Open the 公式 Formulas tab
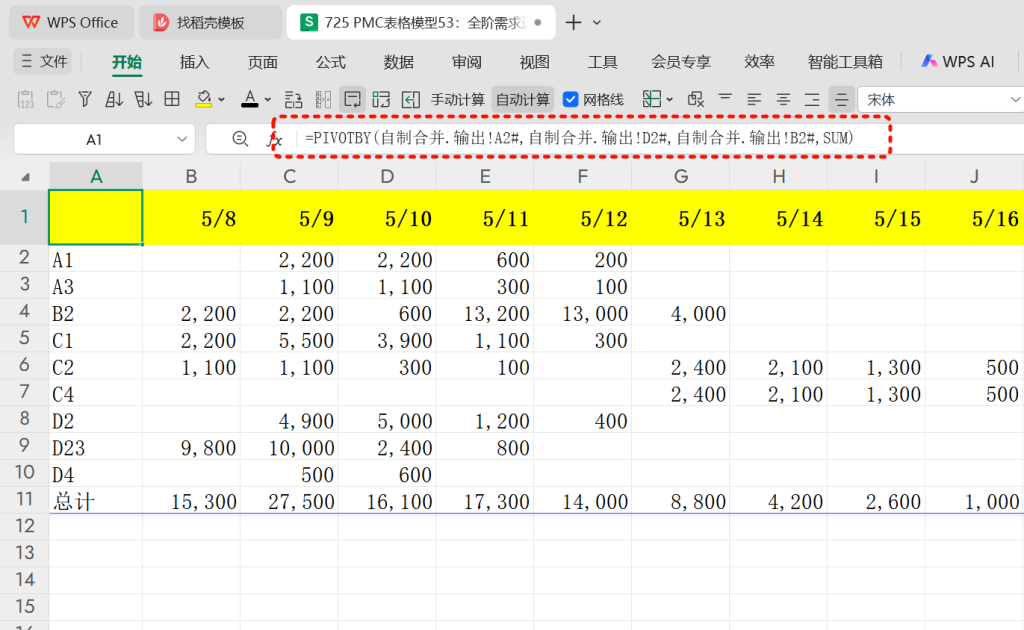Image resolution: width=1024 pixels, height=630 pixels. [330, 62]
